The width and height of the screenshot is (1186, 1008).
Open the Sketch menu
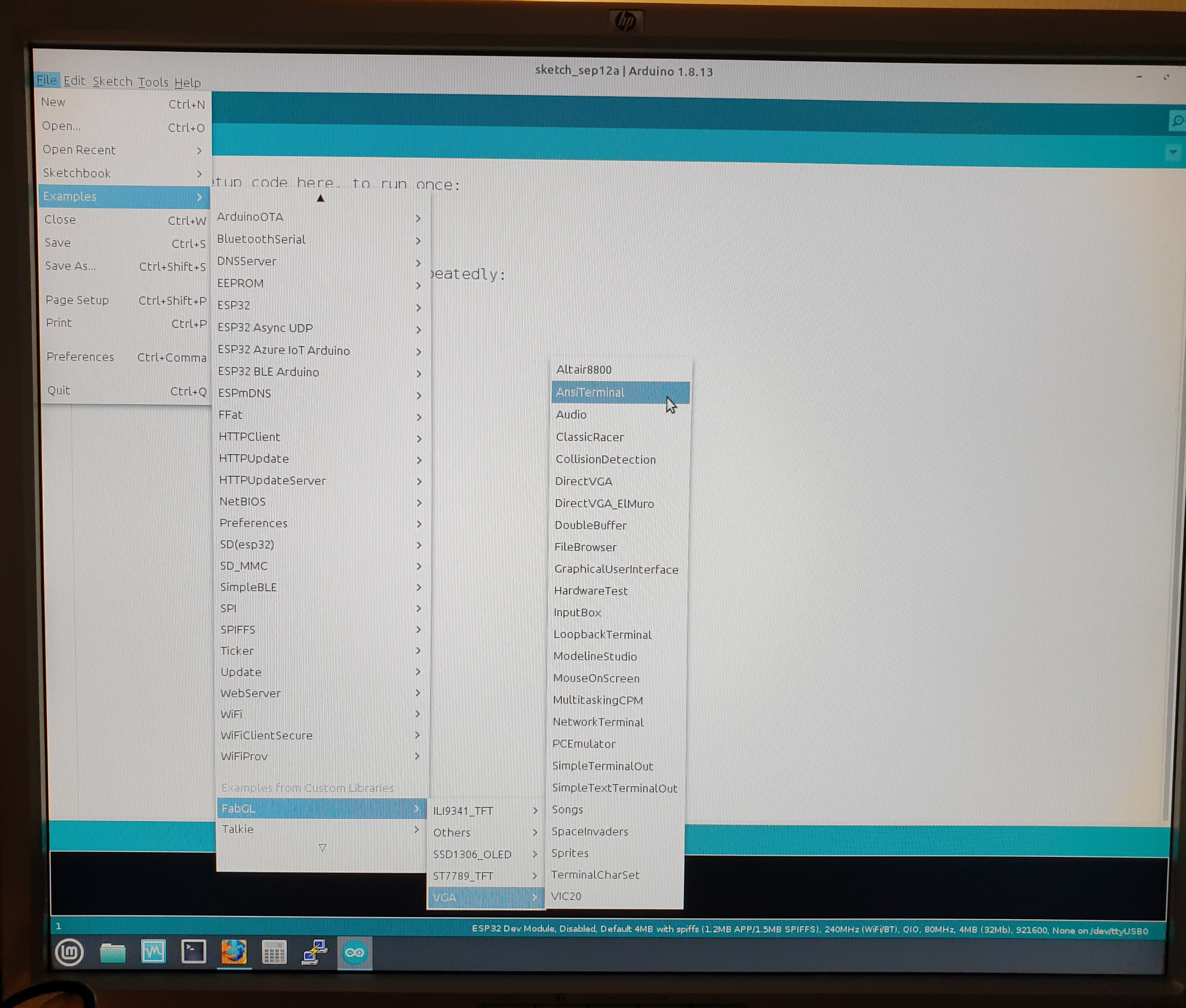point(112,81)
